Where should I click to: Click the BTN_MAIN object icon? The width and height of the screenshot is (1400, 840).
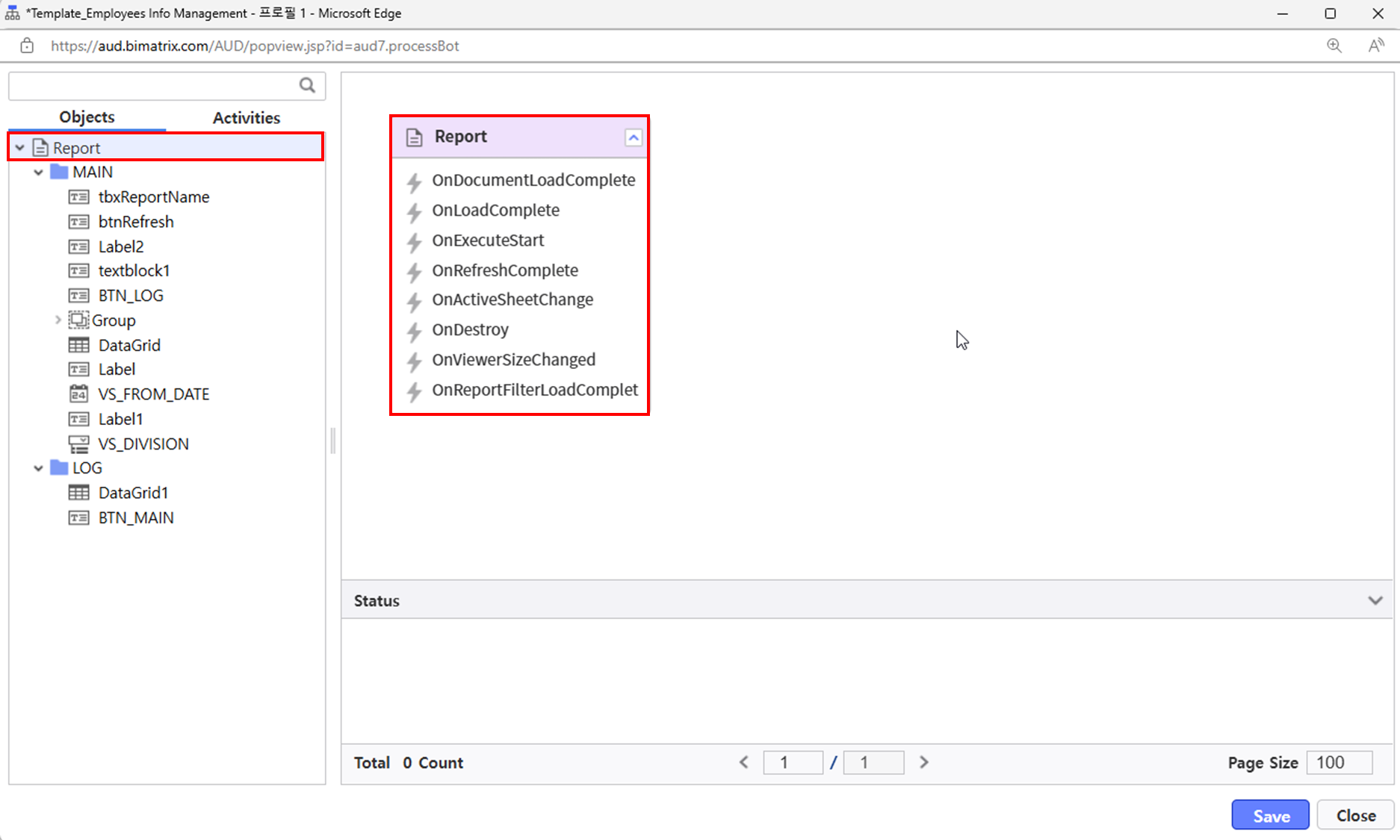click(78, 517)
